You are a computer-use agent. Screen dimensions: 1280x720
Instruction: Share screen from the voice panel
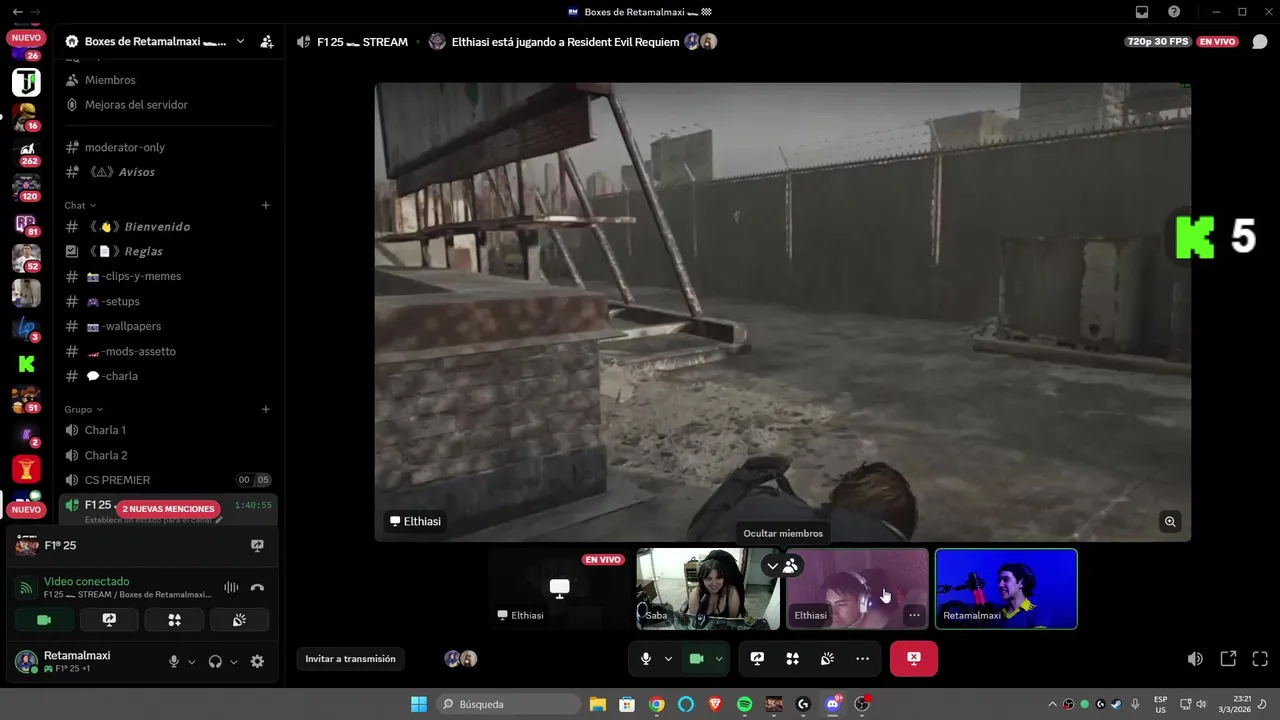tap(109, 620)
